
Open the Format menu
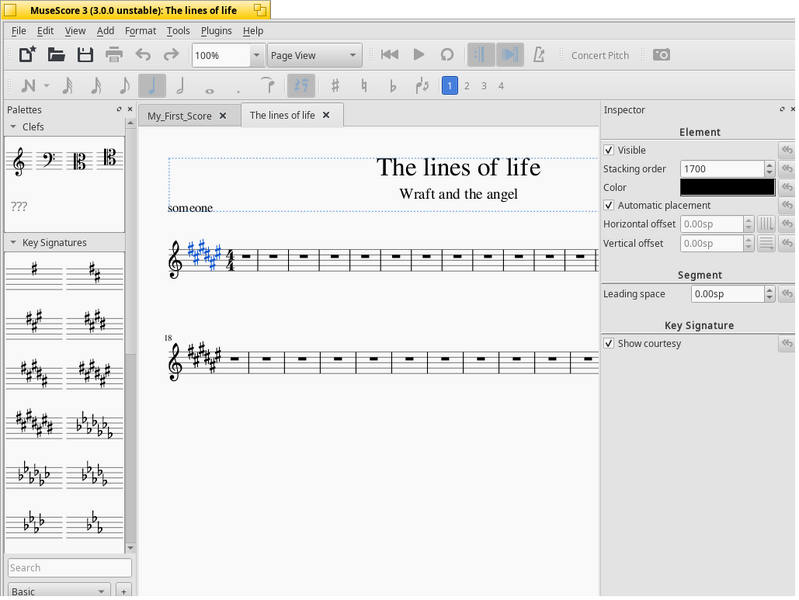click(x=140, y=31)
